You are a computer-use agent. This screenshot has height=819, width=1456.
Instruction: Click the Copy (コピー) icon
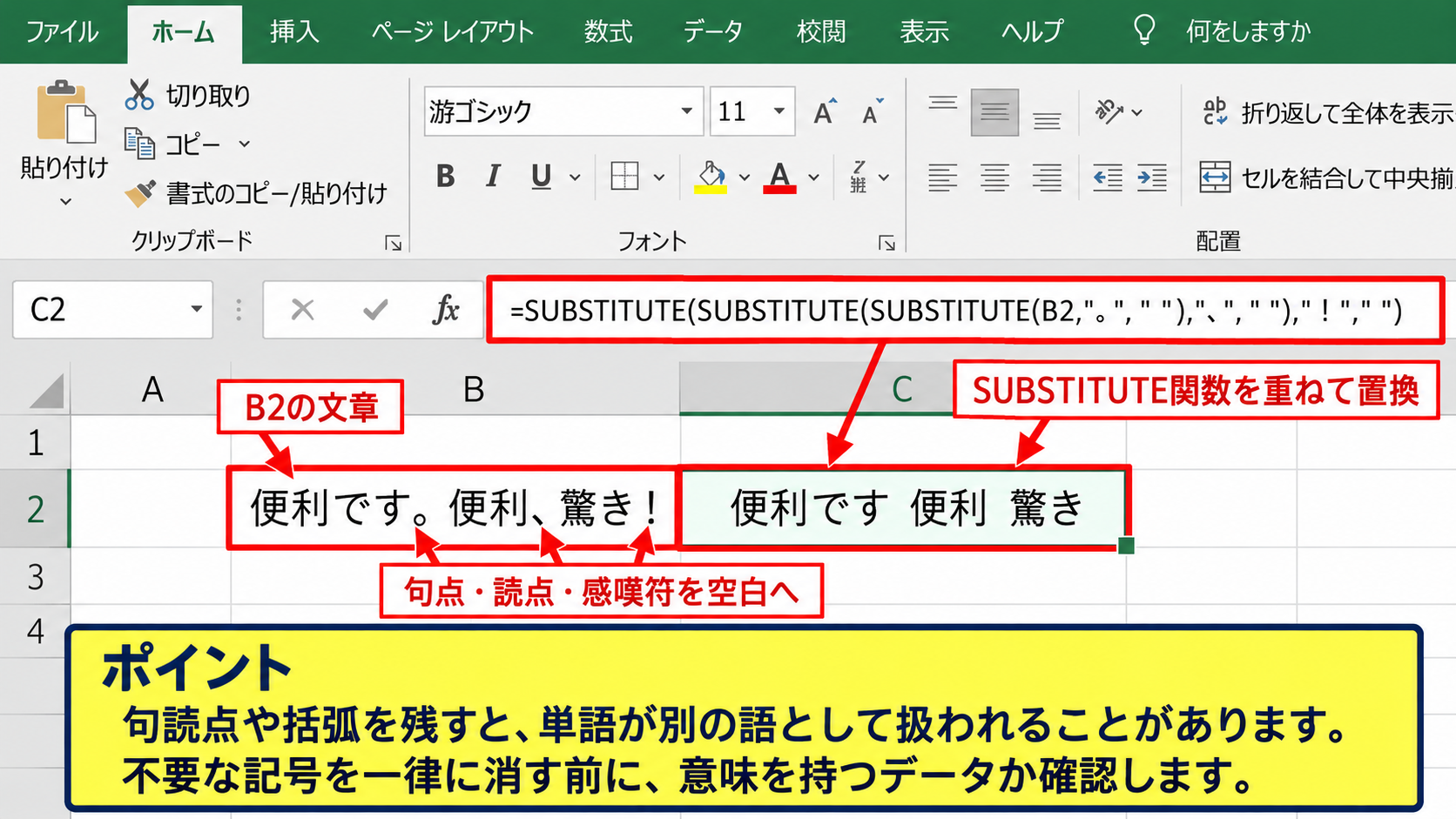coord(139,144)
